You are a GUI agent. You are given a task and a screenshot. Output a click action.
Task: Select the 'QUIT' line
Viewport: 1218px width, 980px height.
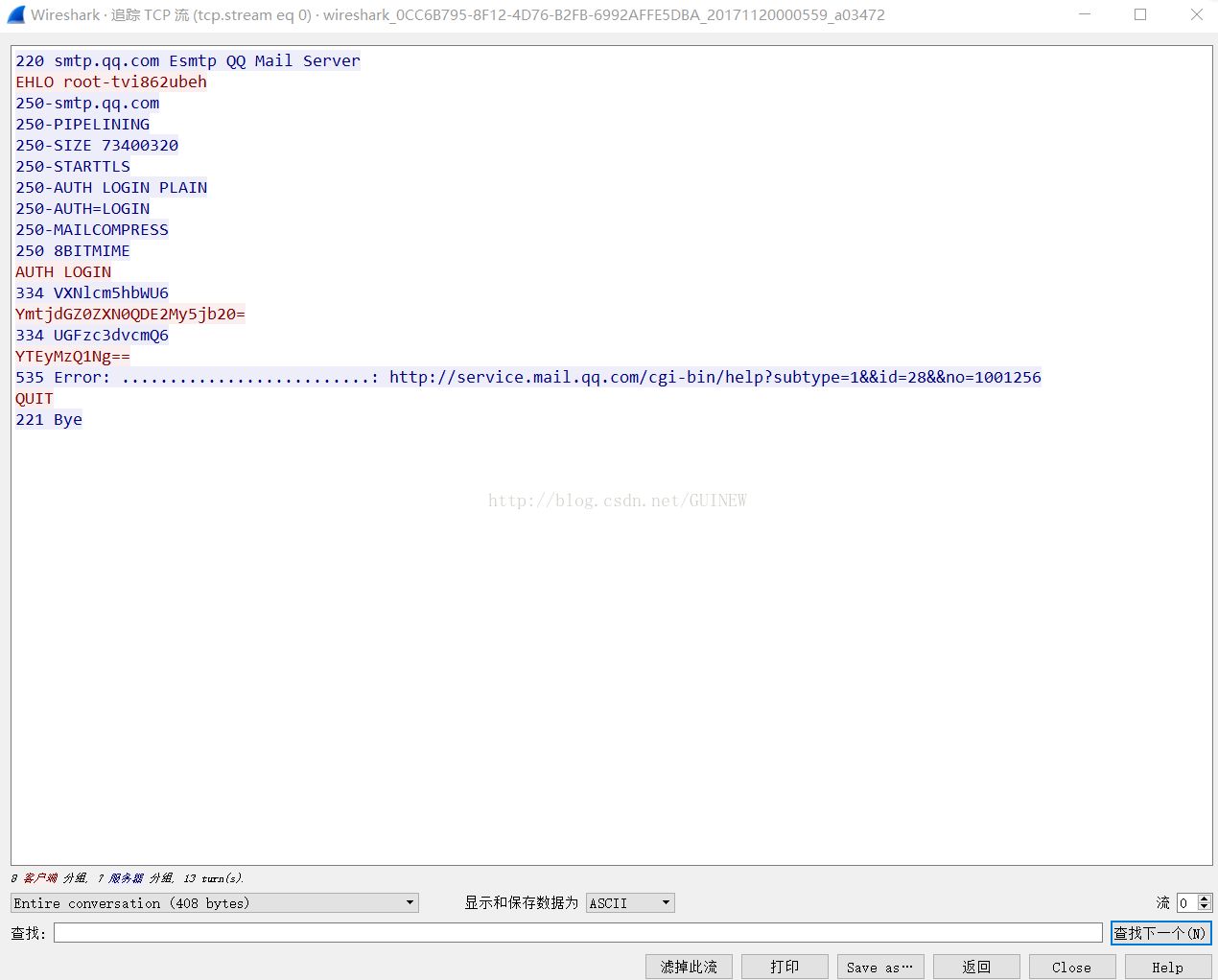pos(35,398)
